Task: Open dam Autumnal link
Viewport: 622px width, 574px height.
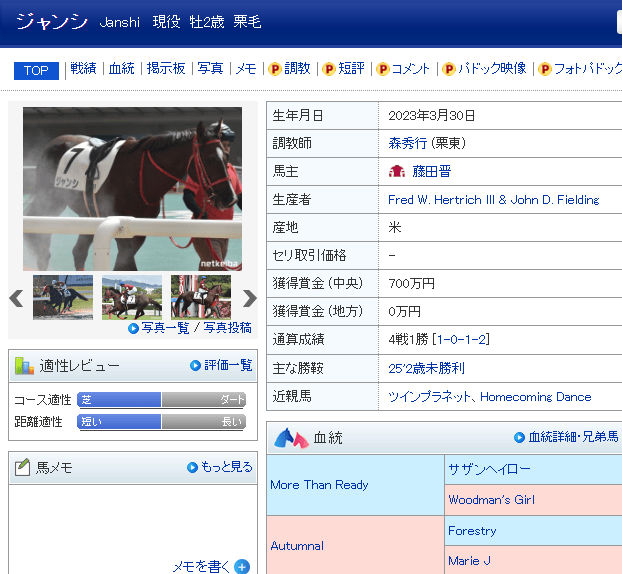Action: tap(297, 546)
